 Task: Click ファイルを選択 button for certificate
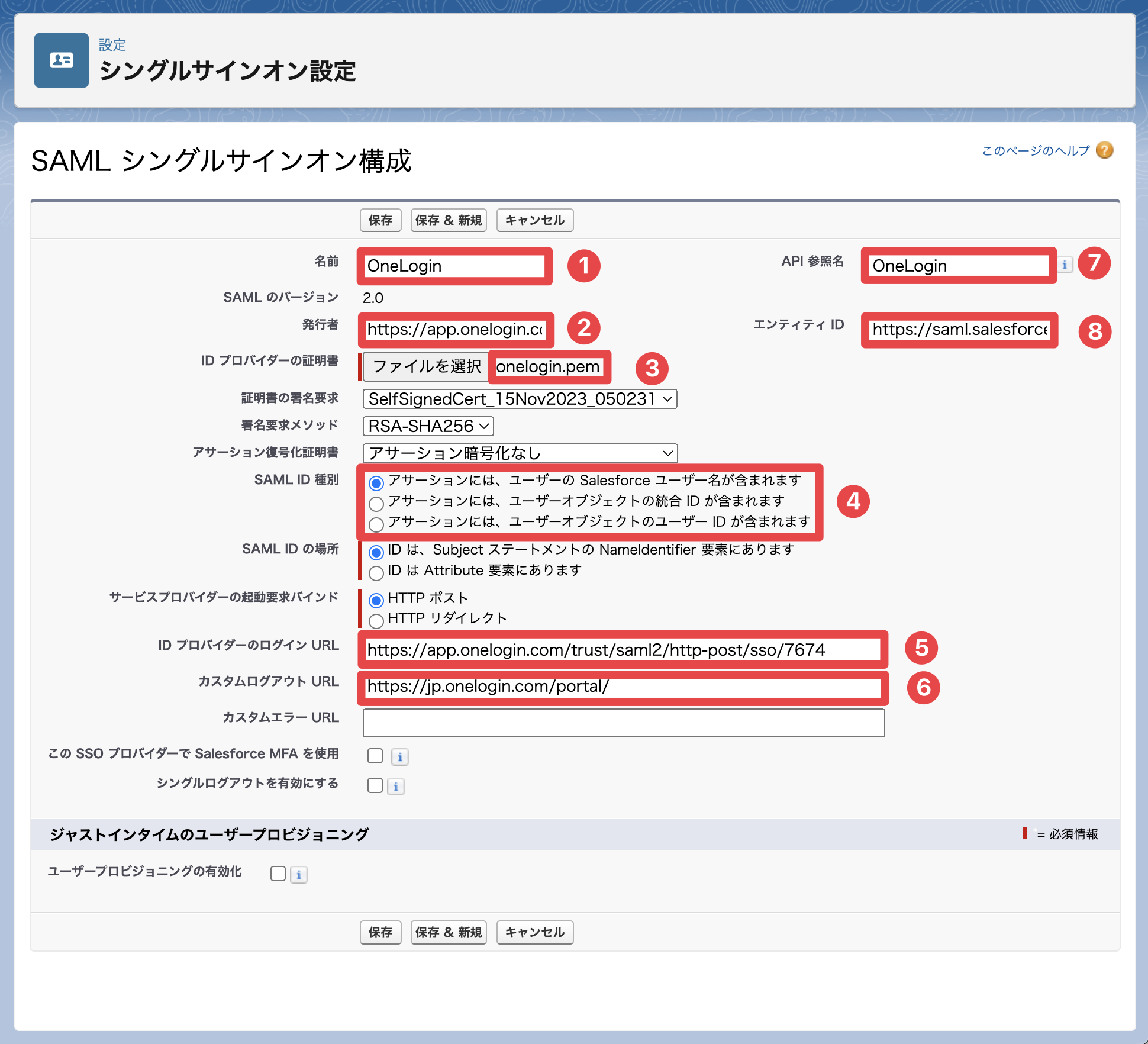click(426, 366)
